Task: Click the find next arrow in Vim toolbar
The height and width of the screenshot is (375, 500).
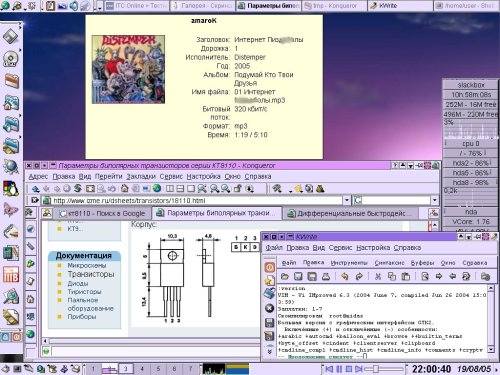Action: (x=439, y=276)
